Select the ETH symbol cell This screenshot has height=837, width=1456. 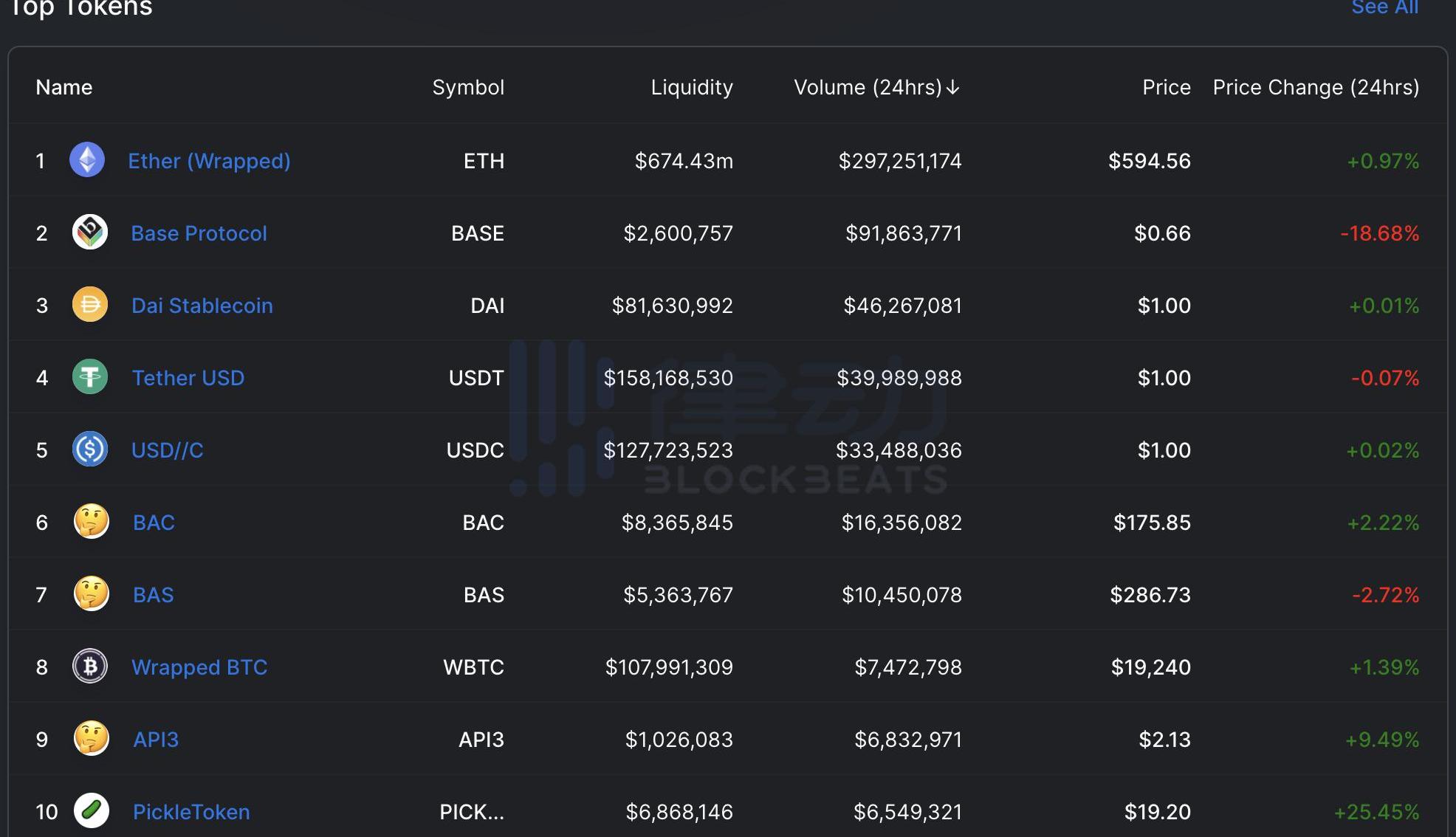(484, 161)
